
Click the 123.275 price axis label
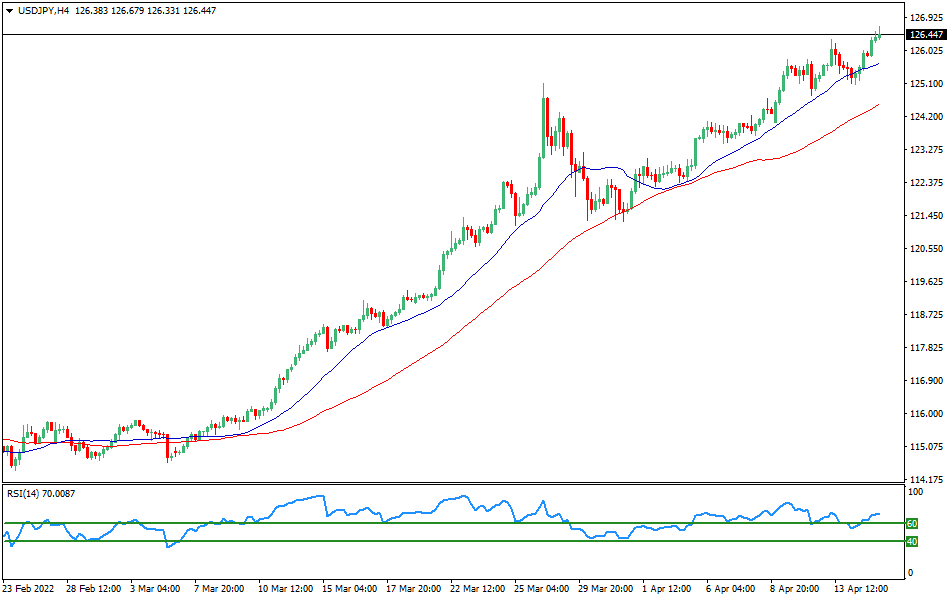(927, 150)
